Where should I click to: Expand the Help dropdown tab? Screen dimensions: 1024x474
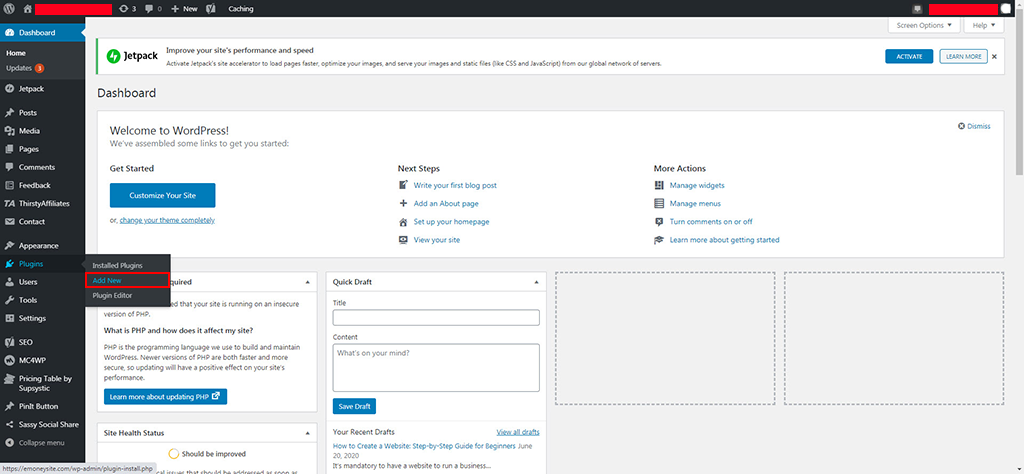coord(983,25)
